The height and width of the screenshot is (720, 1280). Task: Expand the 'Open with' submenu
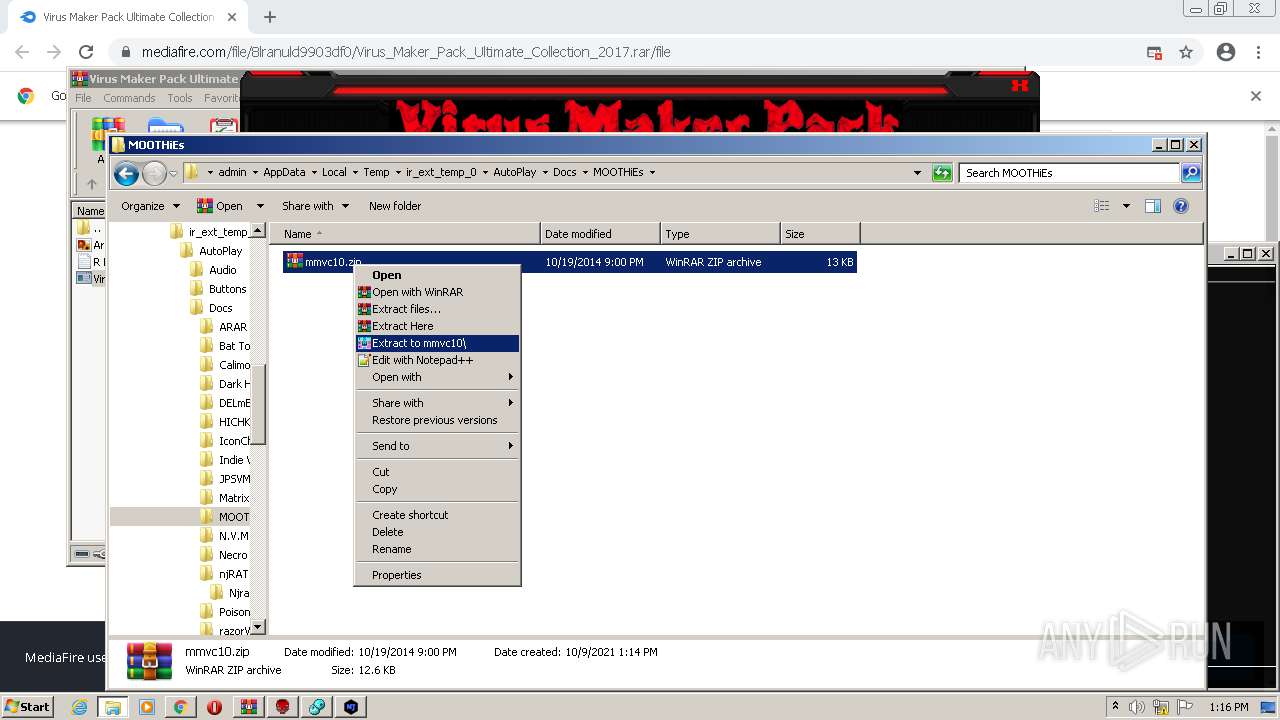coord(438,377)
